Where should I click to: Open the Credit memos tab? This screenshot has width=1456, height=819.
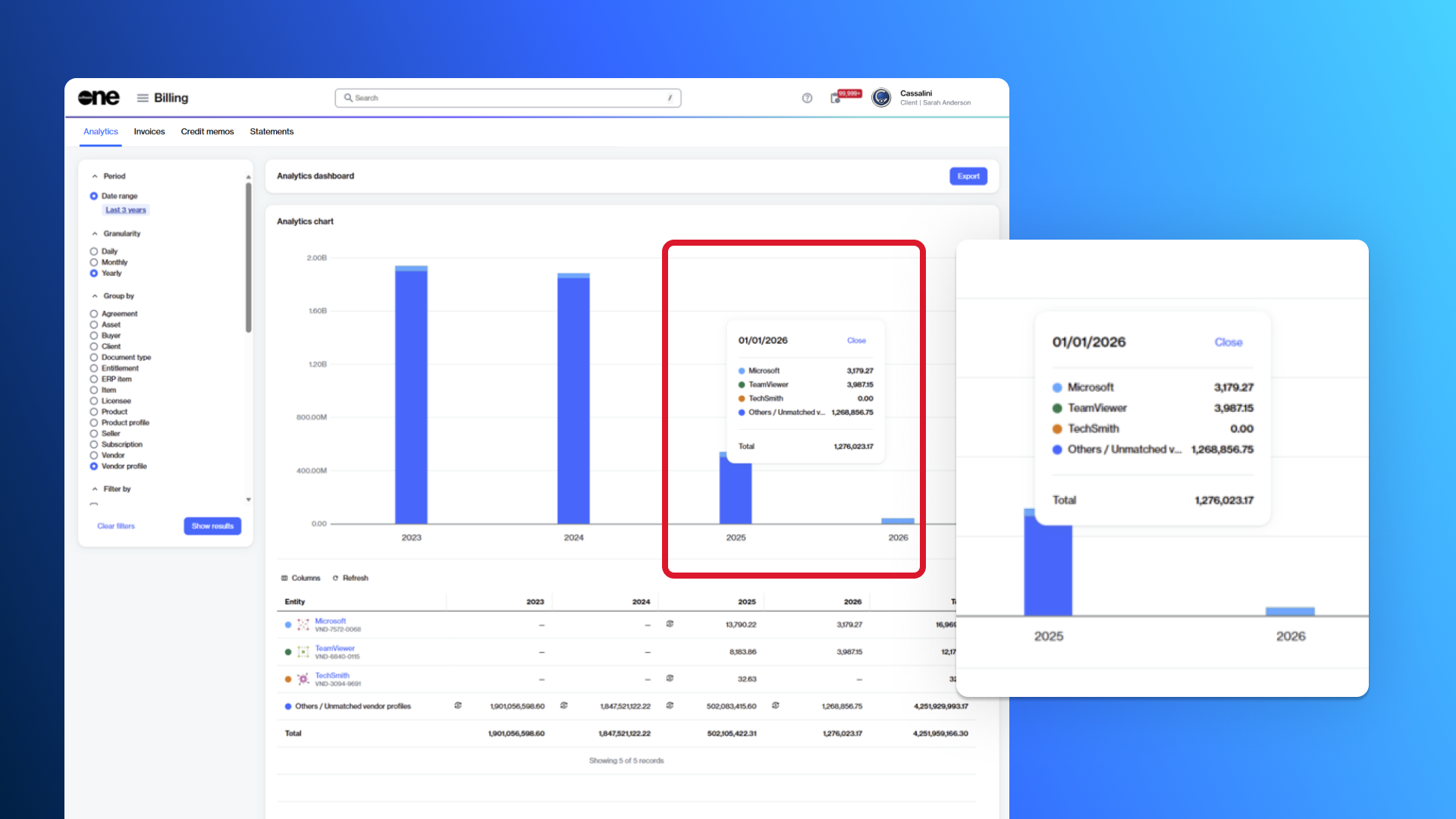(x=207, y=132)
